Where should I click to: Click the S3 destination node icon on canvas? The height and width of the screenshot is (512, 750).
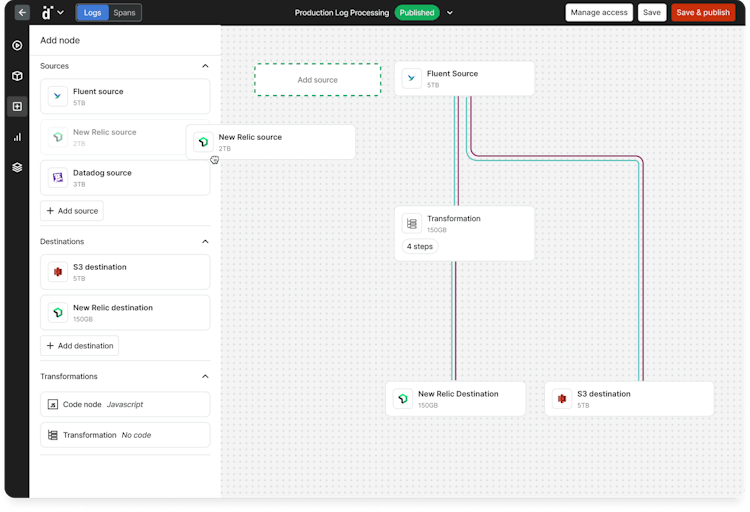tap(562, 399)
